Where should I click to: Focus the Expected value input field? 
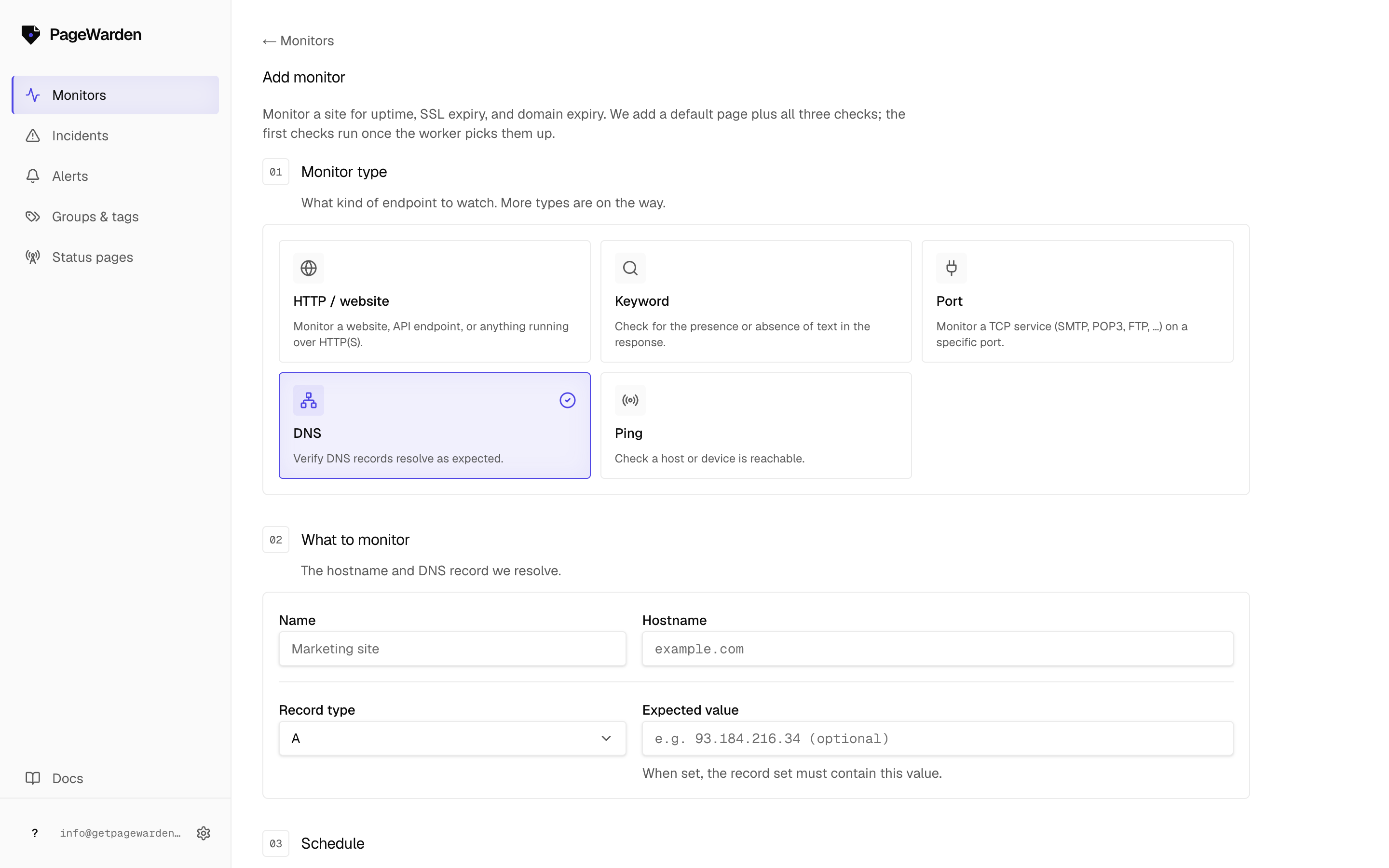coord(938,738)
